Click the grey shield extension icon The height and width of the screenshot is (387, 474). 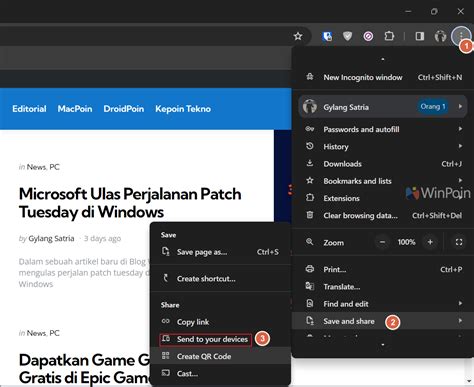[347, 36]
